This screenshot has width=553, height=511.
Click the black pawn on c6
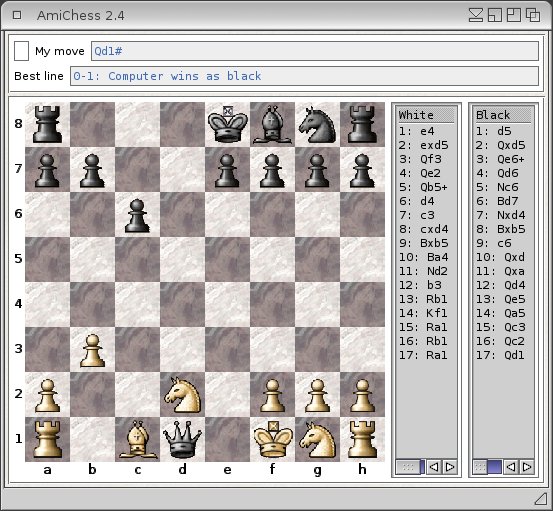(137, 215)
